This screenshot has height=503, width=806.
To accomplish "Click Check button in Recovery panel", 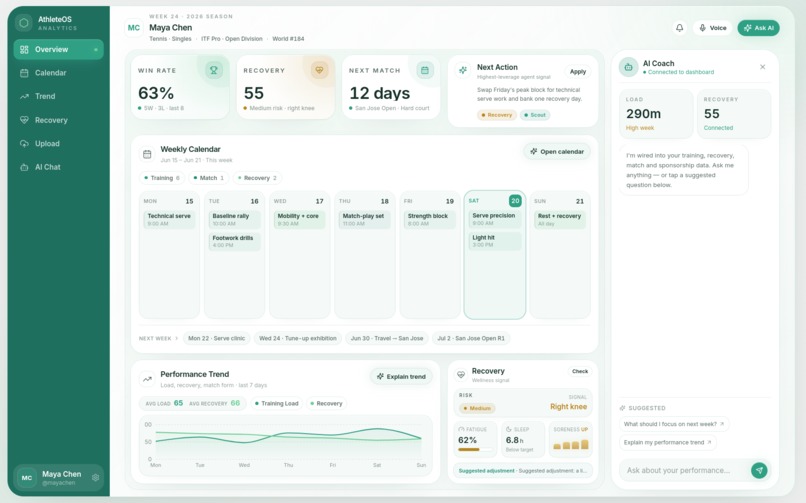I will 580,371.
